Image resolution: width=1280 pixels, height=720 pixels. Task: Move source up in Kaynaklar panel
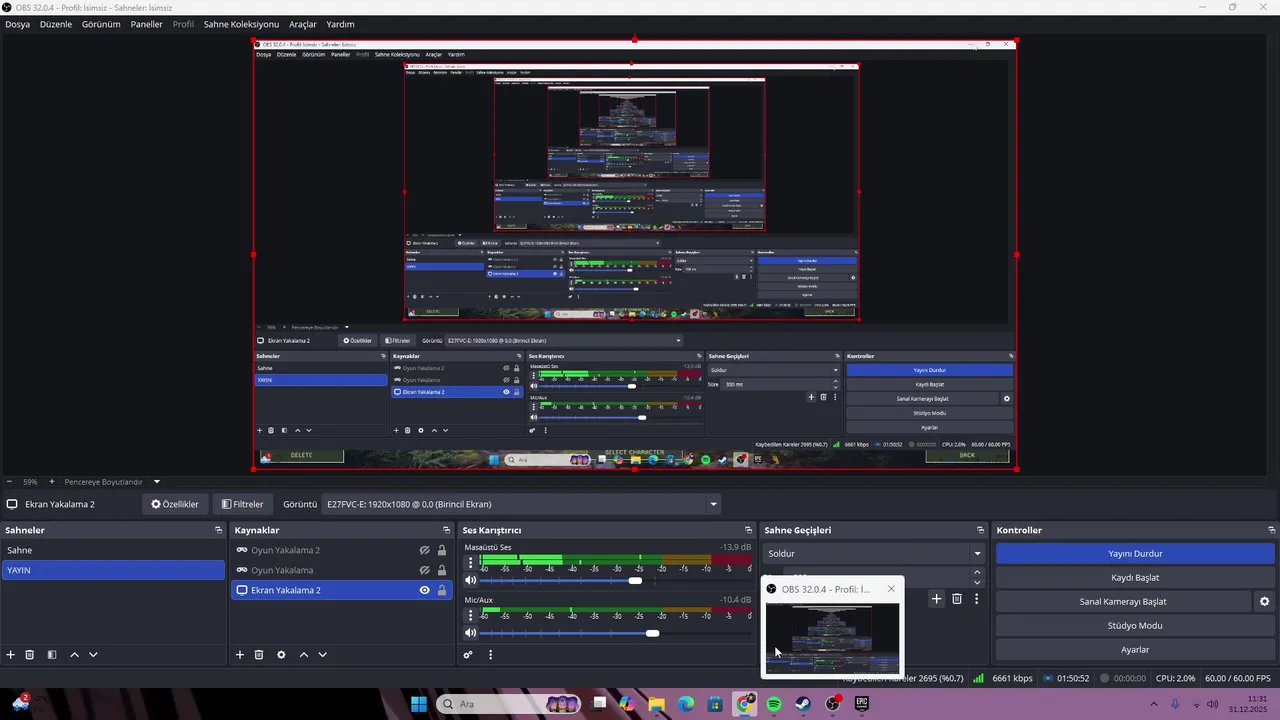(x=304, y=655)
